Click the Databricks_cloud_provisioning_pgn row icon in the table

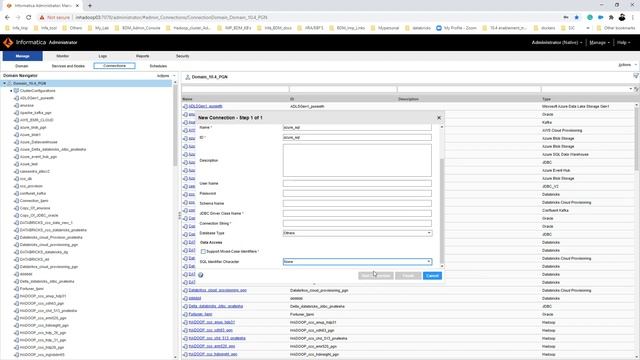click(x=185, y=291)
